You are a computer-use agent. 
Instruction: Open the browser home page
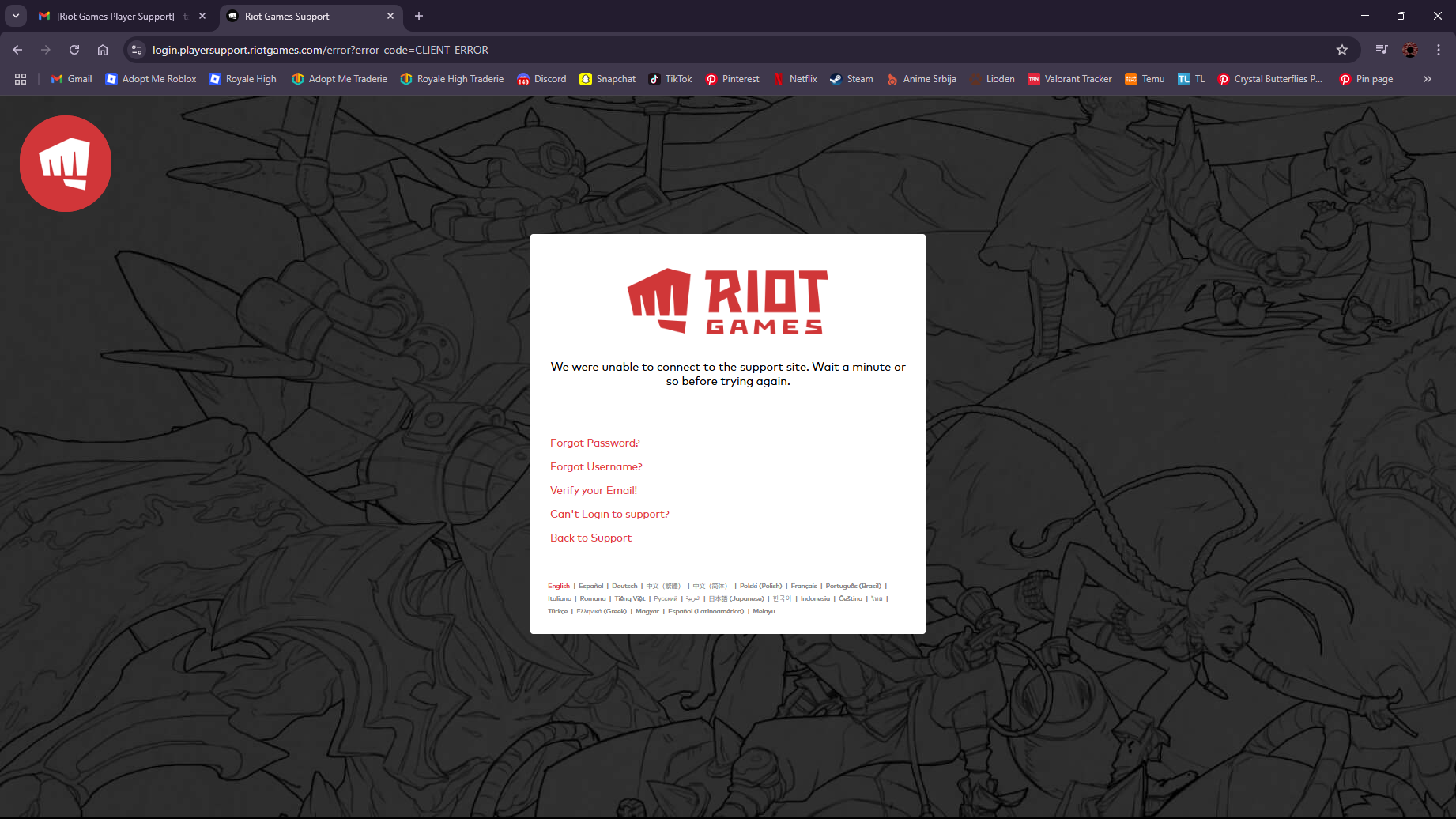click(x=103, y=50)
